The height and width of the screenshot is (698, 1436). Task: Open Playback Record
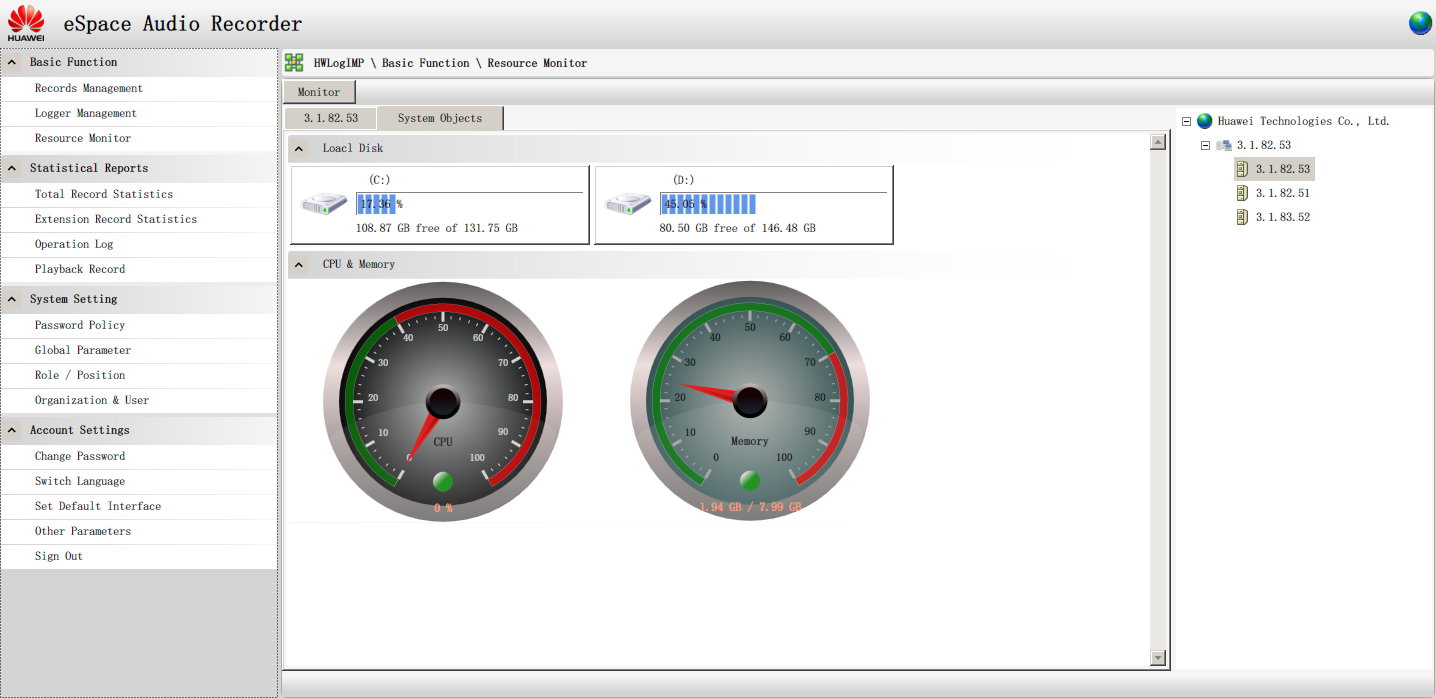pyautogui.click(x=80, y=269)
